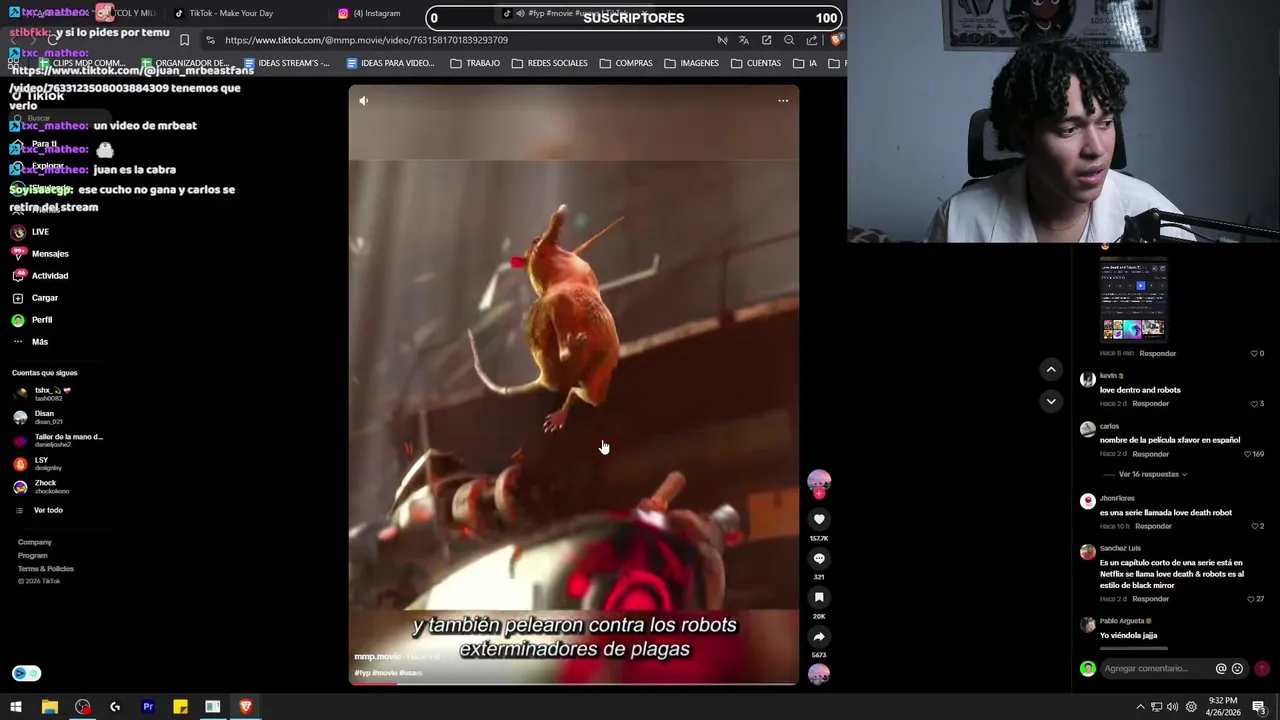Expand followed accounts with Ver todo
The height and width of the screenshot is (720, 1280).
pos(48,510)
